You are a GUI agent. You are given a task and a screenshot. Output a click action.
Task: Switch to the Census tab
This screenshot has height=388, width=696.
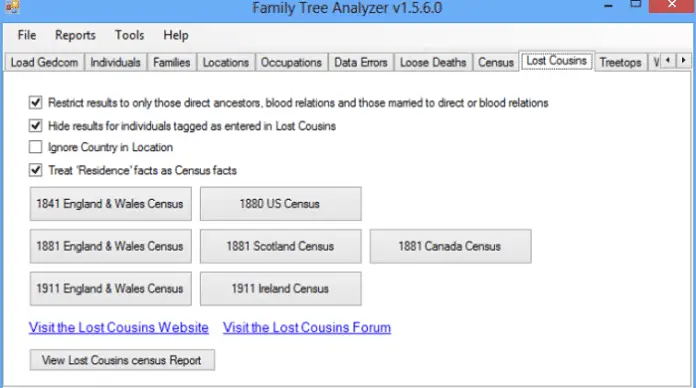pos(496,63)
